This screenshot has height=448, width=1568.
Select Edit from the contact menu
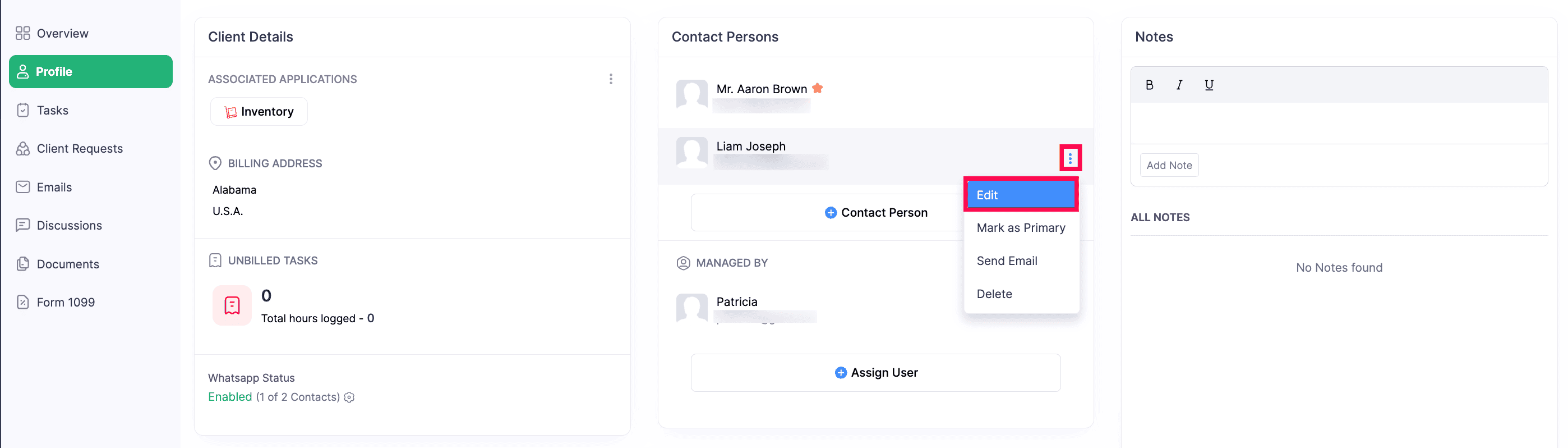click(988, 194)
